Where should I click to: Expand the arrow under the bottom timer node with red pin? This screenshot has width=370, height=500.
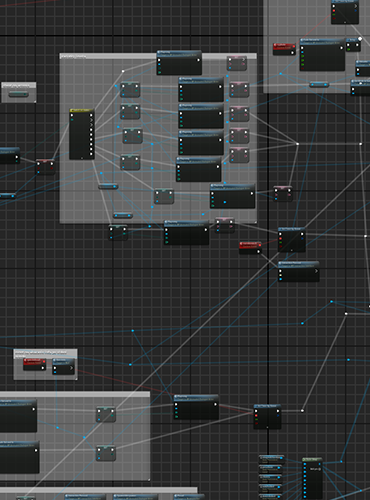point(267,427)
